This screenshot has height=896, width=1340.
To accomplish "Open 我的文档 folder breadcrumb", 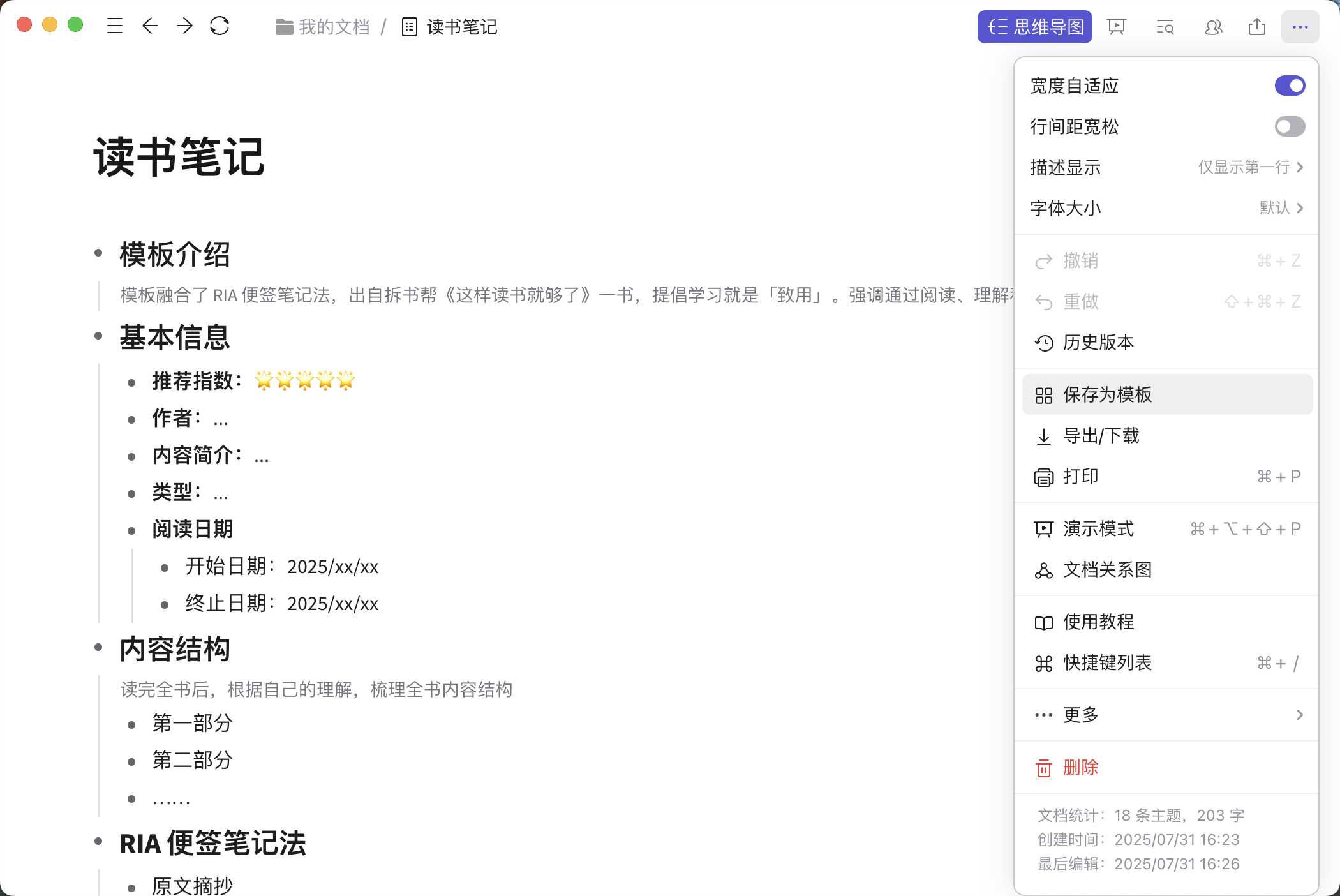I will [323, 27].
